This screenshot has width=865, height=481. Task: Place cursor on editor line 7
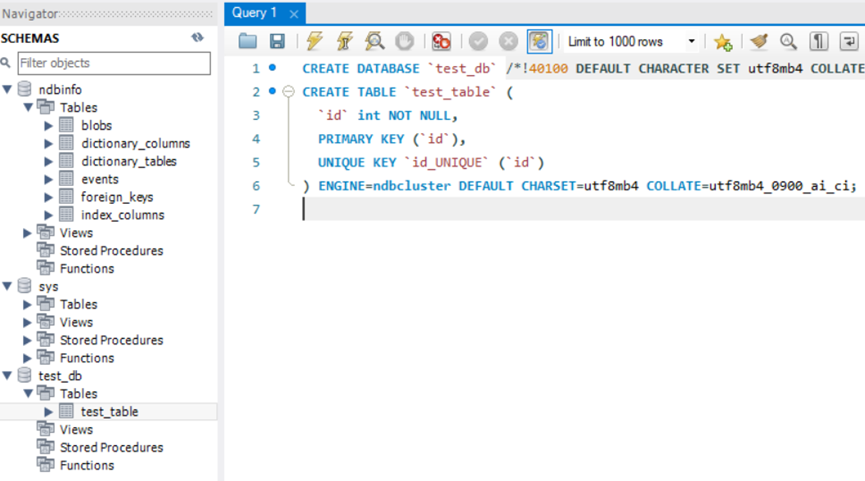coord(583,210)
